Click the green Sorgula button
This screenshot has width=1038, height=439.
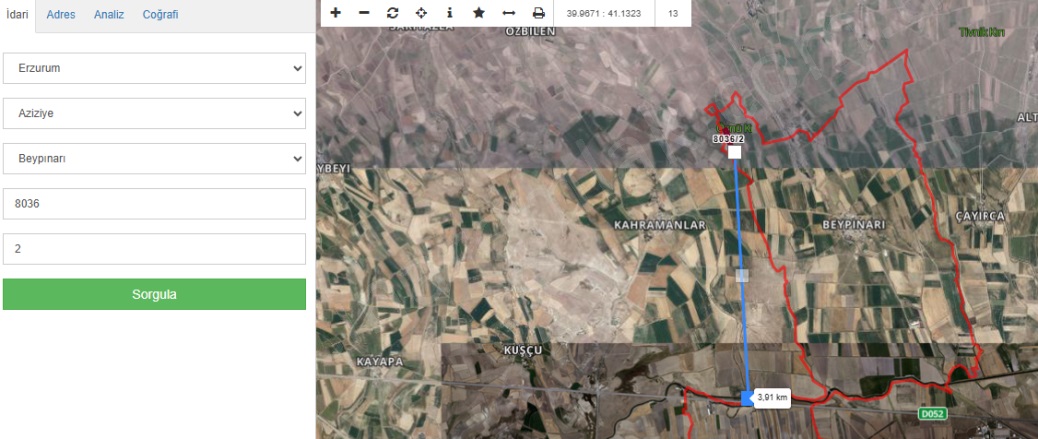(154, 294)
